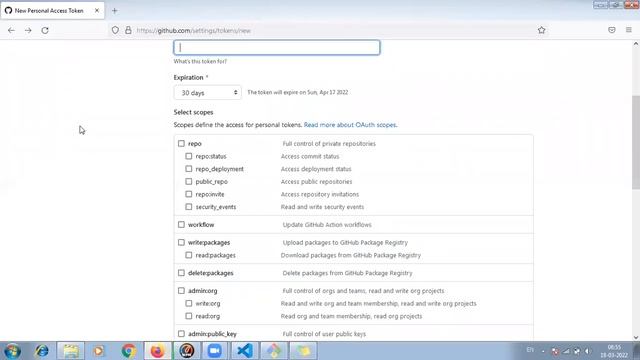This screenshot has width=640, height=360.
Task: Click 'Full control of private repositories' text
Action: tap(329, 144)
